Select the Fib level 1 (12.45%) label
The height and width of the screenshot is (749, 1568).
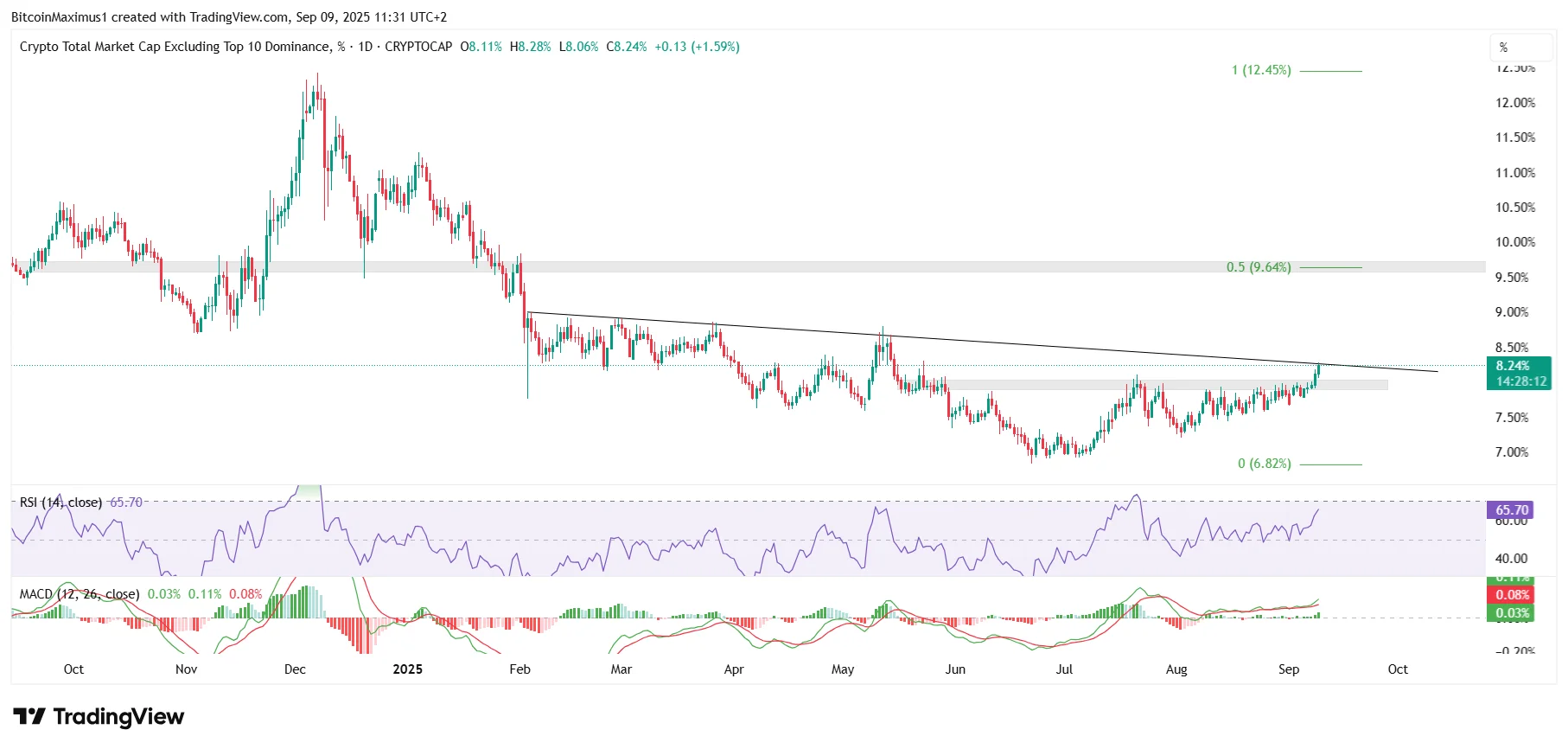tap(1261, 70)
